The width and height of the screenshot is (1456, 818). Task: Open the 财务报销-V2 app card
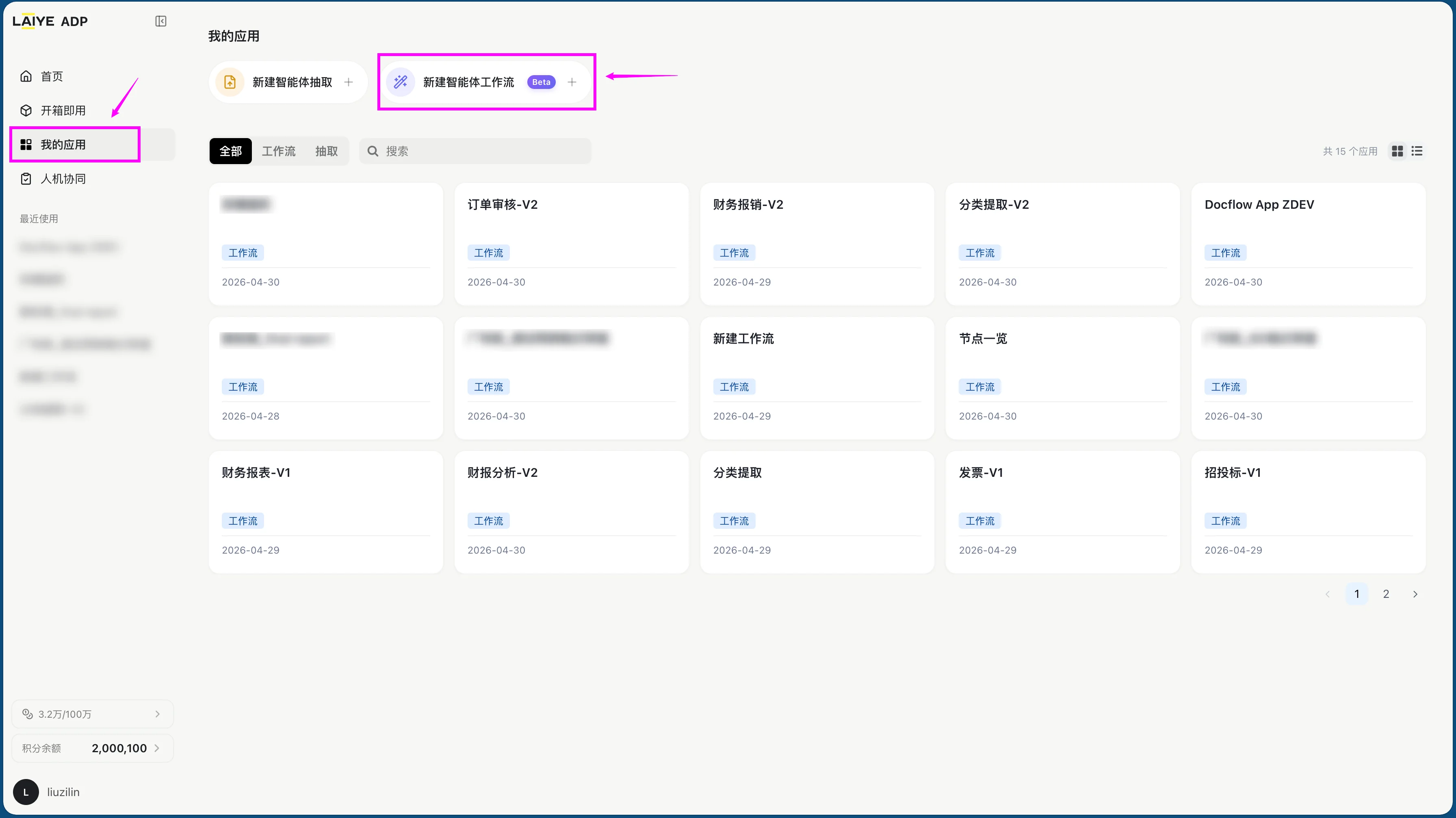click(817, 244)
